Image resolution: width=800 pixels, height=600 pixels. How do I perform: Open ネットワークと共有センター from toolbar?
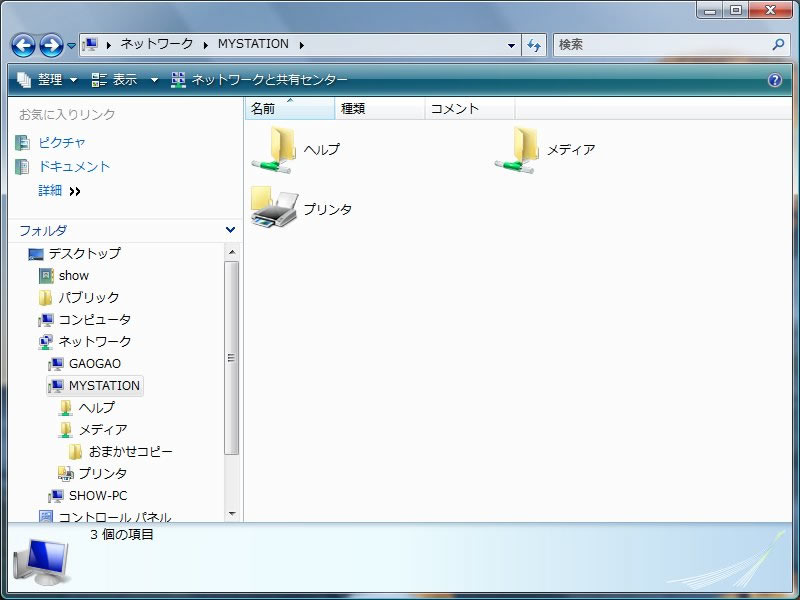(x=260, y=80)
